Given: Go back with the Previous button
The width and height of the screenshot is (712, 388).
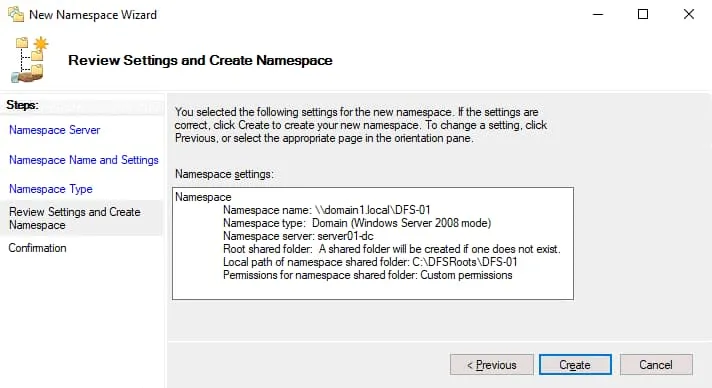Looking at the screenshot, I should (492, 365).
